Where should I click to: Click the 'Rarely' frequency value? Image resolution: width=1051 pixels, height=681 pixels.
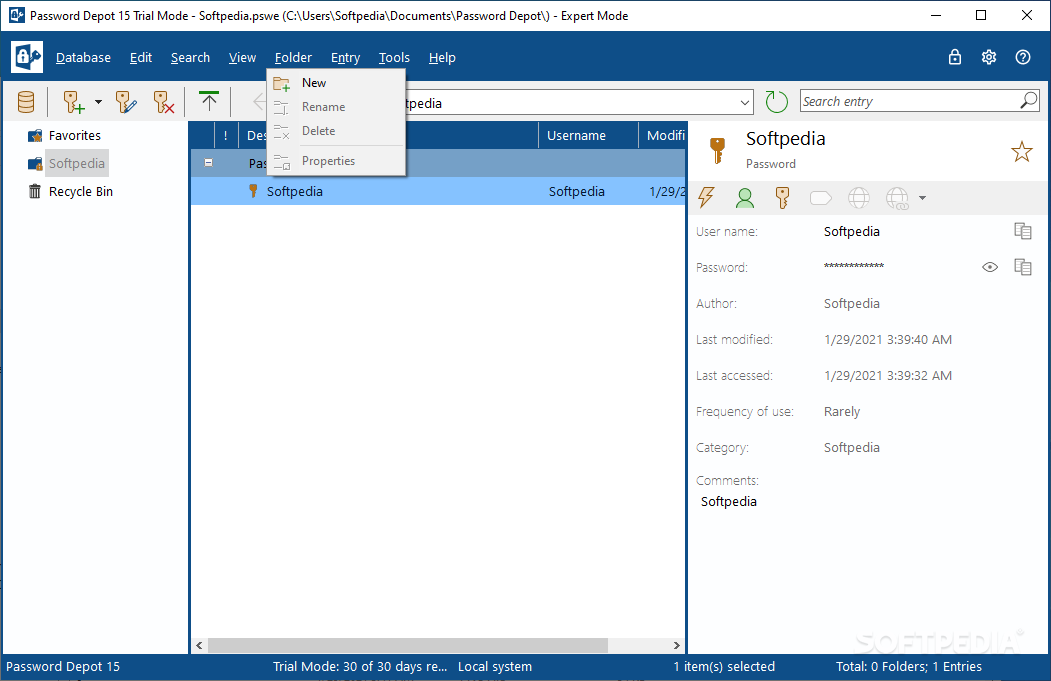tap(842, 412)
